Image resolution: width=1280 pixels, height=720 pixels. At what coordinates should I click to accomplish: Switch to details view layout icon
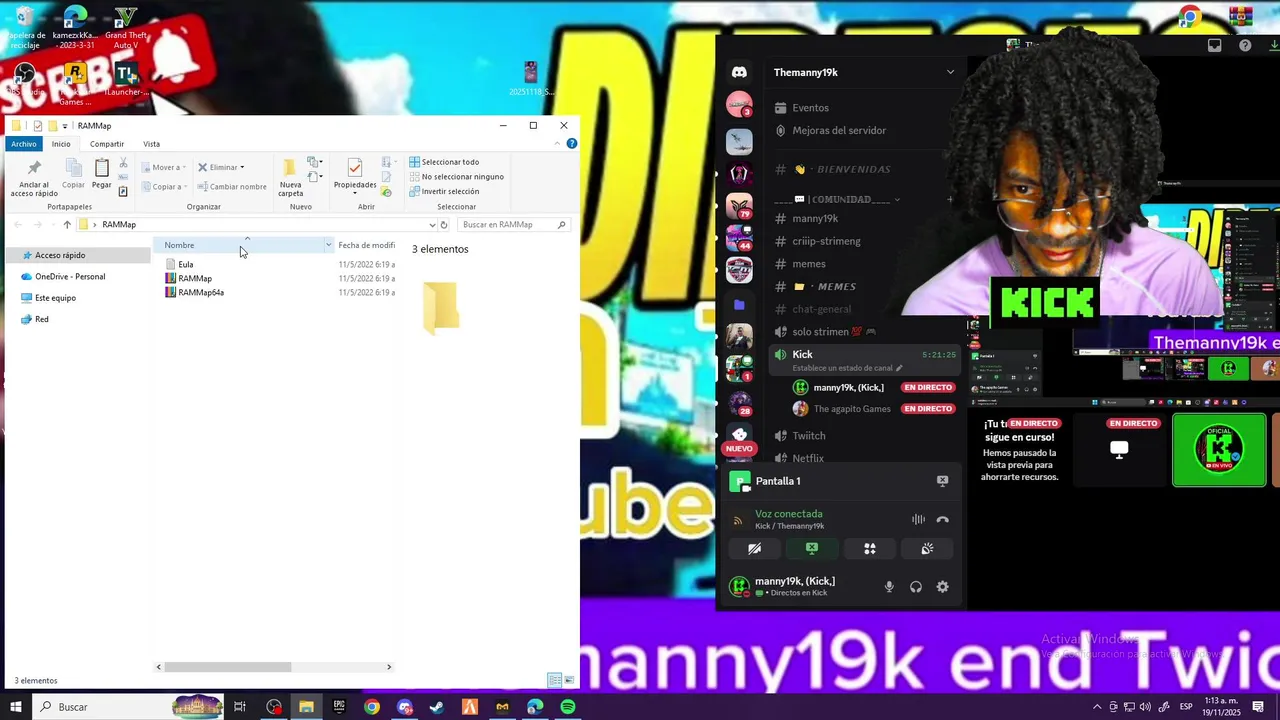tap(554, 681)
